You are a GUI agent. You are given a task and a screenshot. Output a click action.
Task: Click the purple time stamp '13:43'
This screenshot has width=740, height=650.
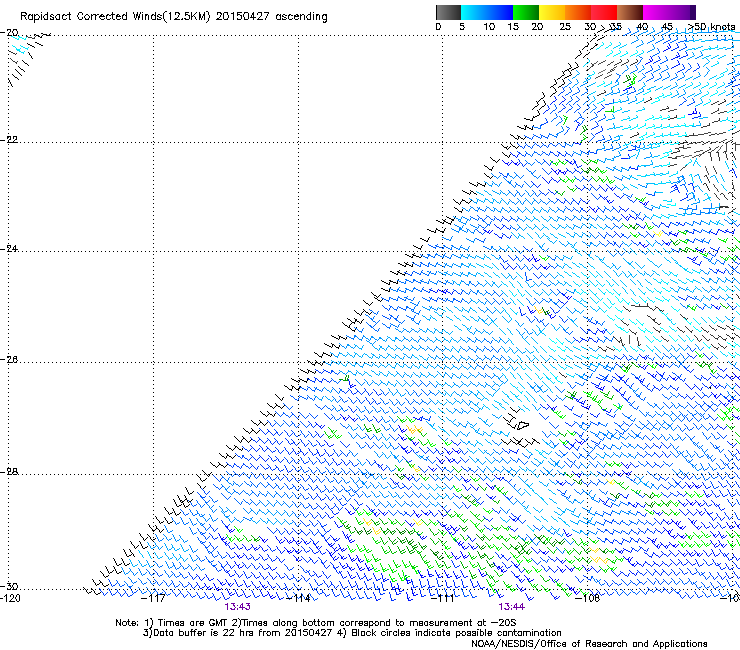tap(237, 607)
